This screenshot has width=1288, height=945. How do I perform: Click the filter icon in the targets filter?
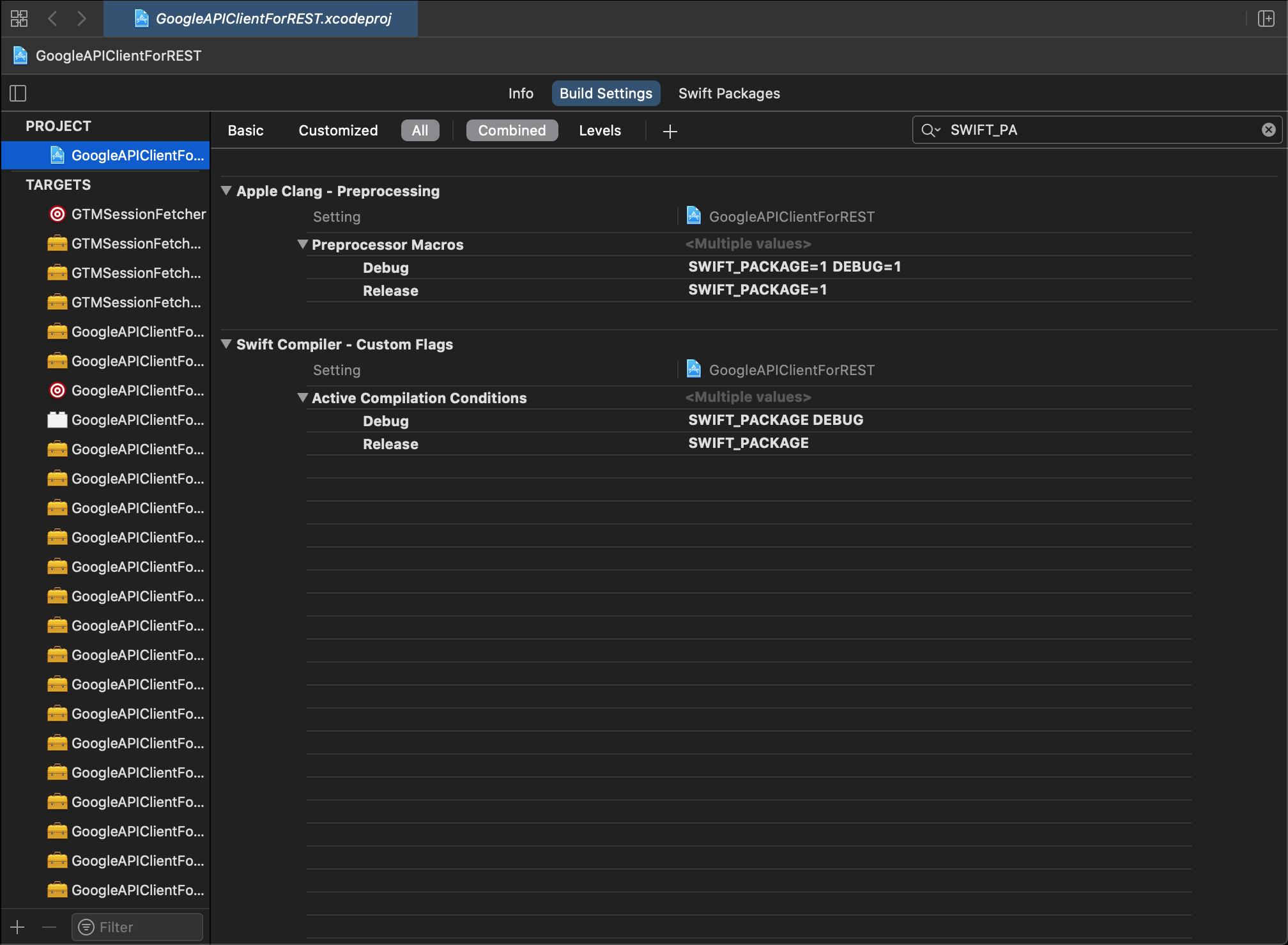[86, 926]
